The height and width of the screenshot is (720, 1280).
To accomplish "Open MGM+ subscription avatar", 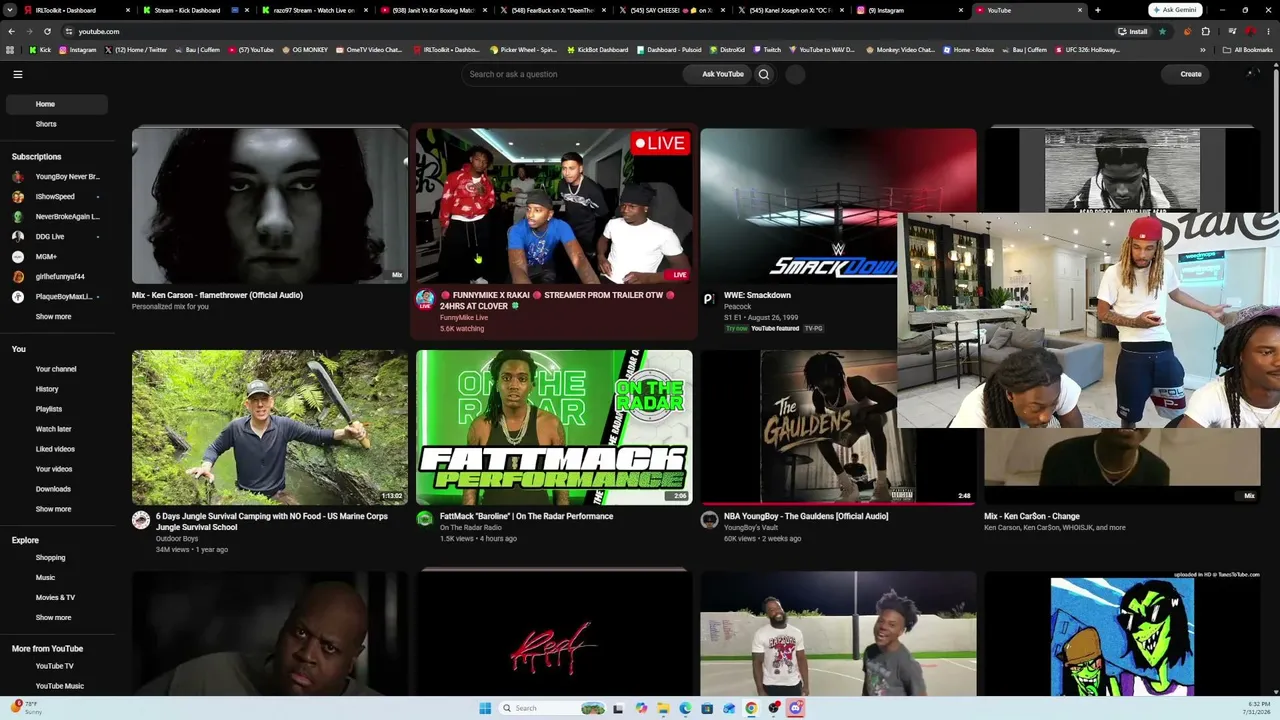I will [x=18, y=257].
